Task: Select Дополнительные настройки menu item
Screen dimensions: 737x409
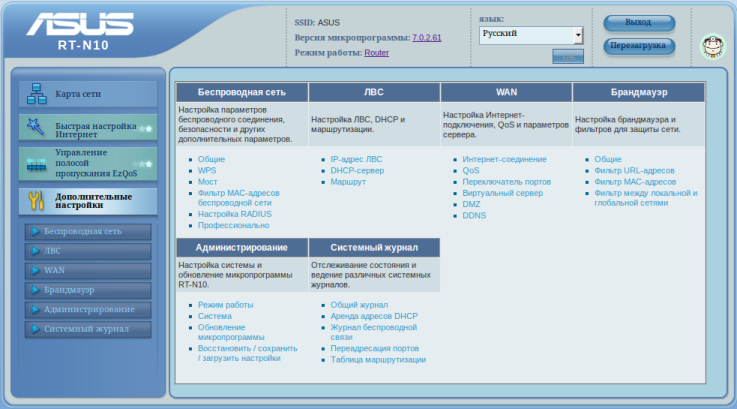Action: [x=88, y=201]
